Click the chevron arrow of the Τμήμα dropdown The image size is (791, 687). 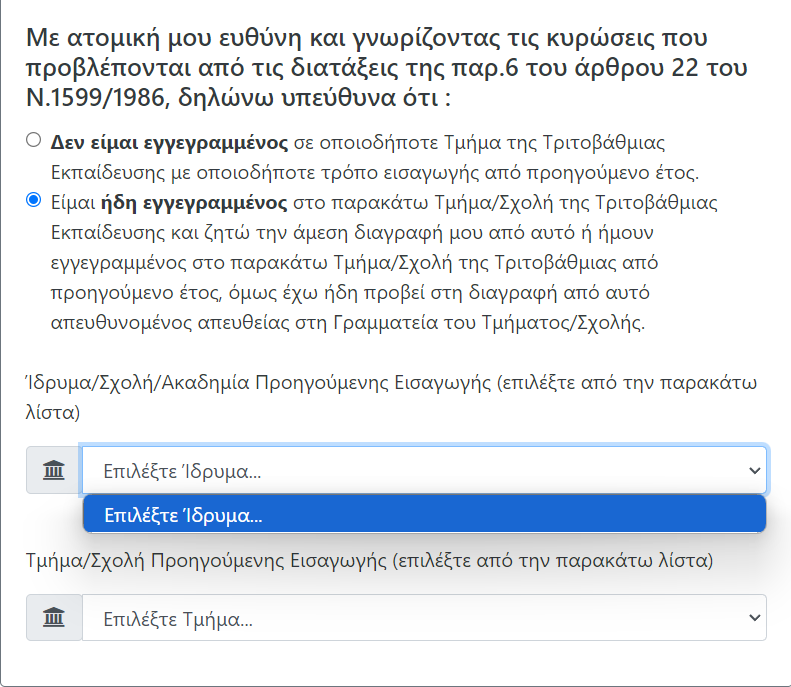pos(754,618)
